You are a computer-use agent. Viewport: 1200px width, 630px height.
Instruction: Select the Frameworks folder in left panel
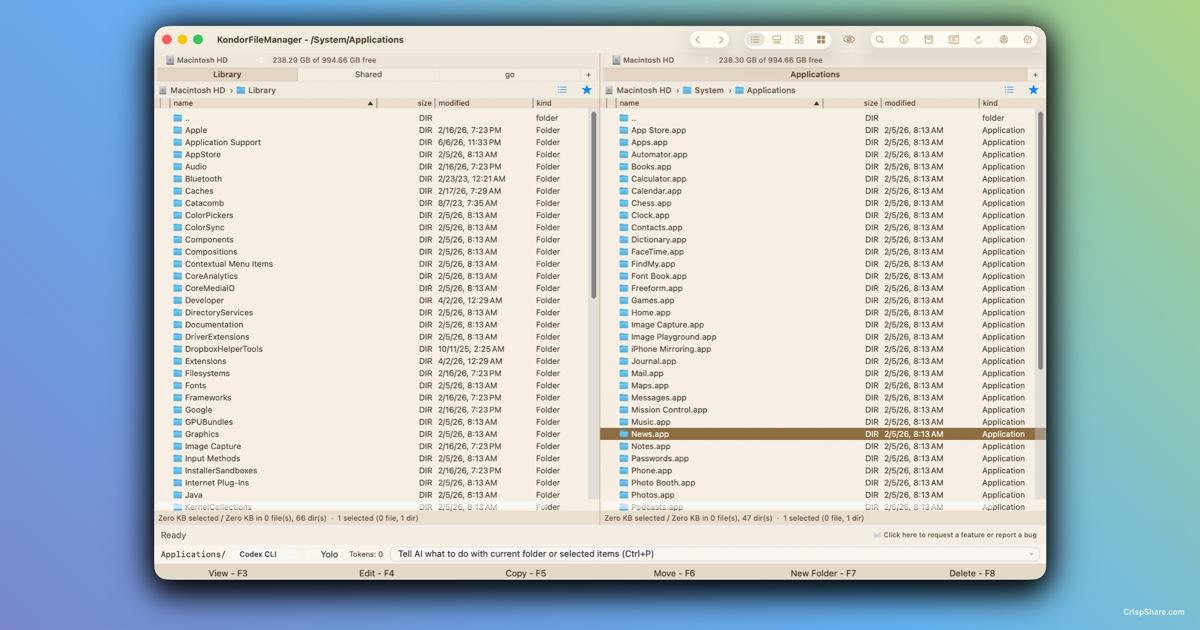click(374, 398)
